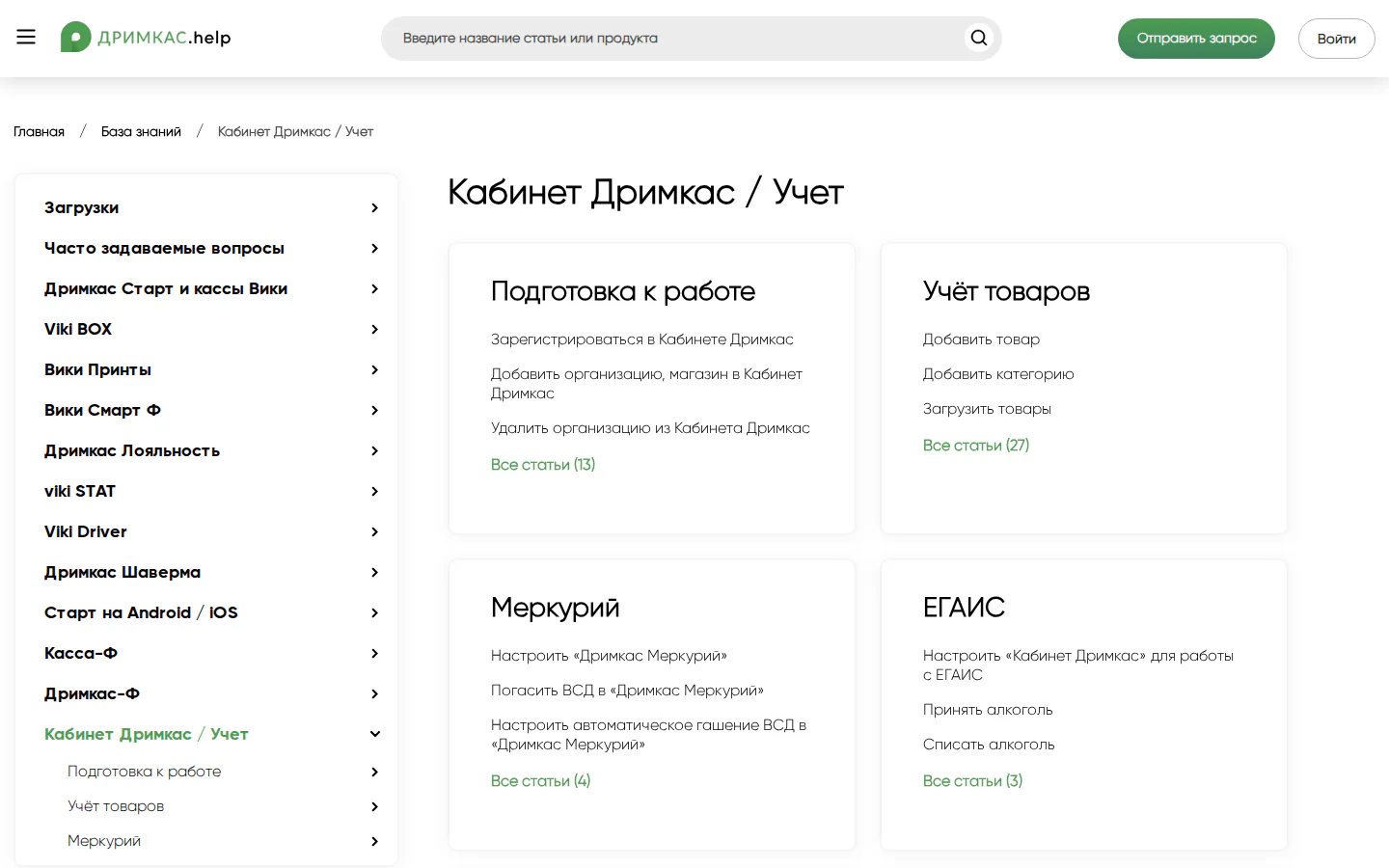Expand Подготовка к работе submenu chevron

click(x=374, y=772)
